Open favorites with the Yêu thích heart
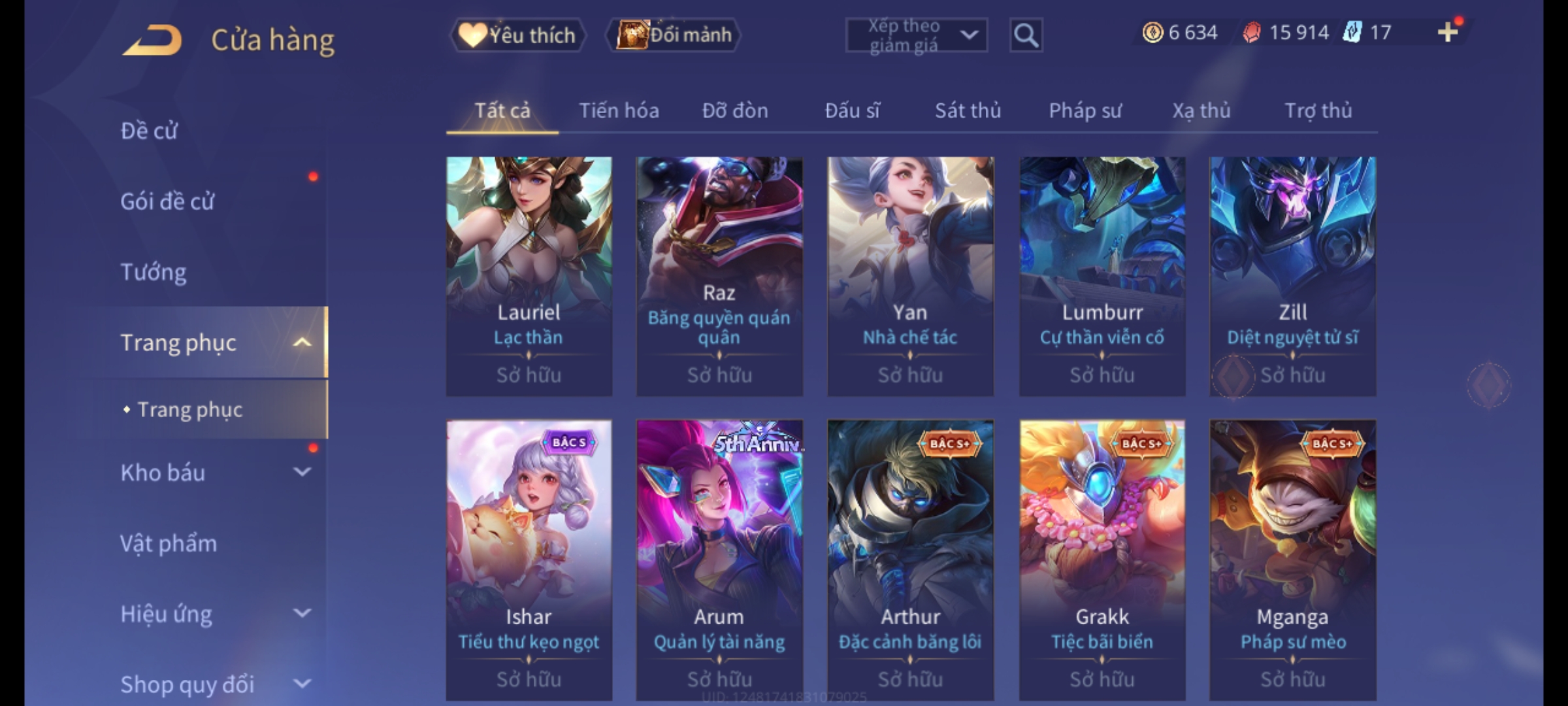The image size is (1568, 706). 517,35
